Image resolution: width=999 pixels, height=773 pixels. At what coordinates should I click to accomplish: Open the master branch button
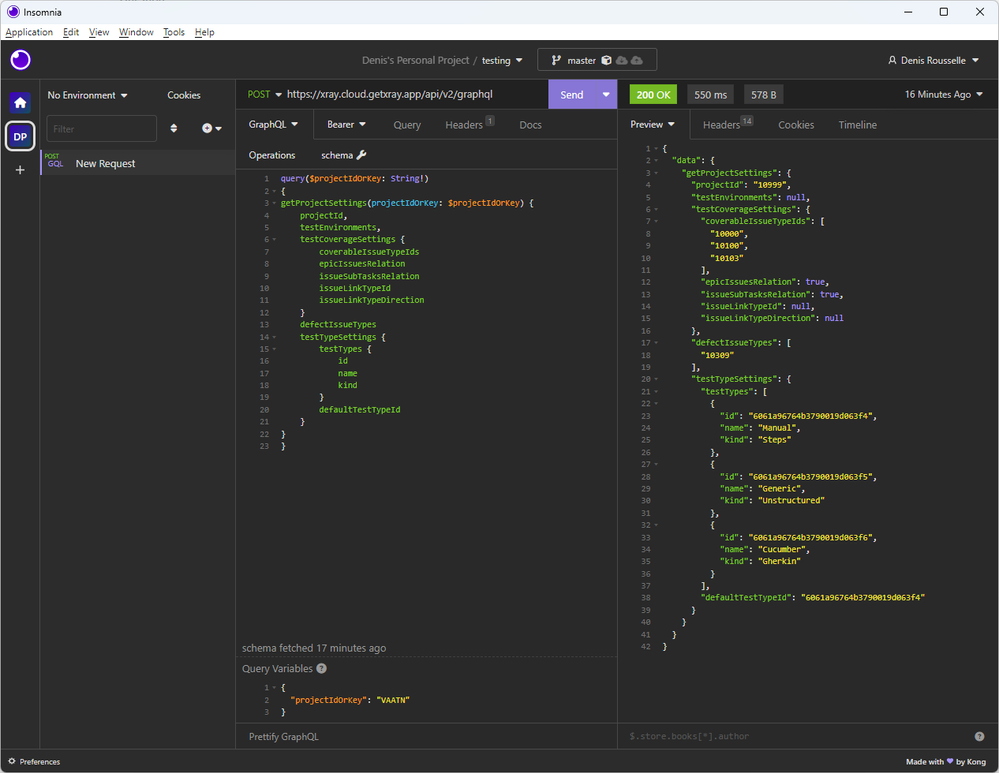pyautogui.click(x=597, y=60)
